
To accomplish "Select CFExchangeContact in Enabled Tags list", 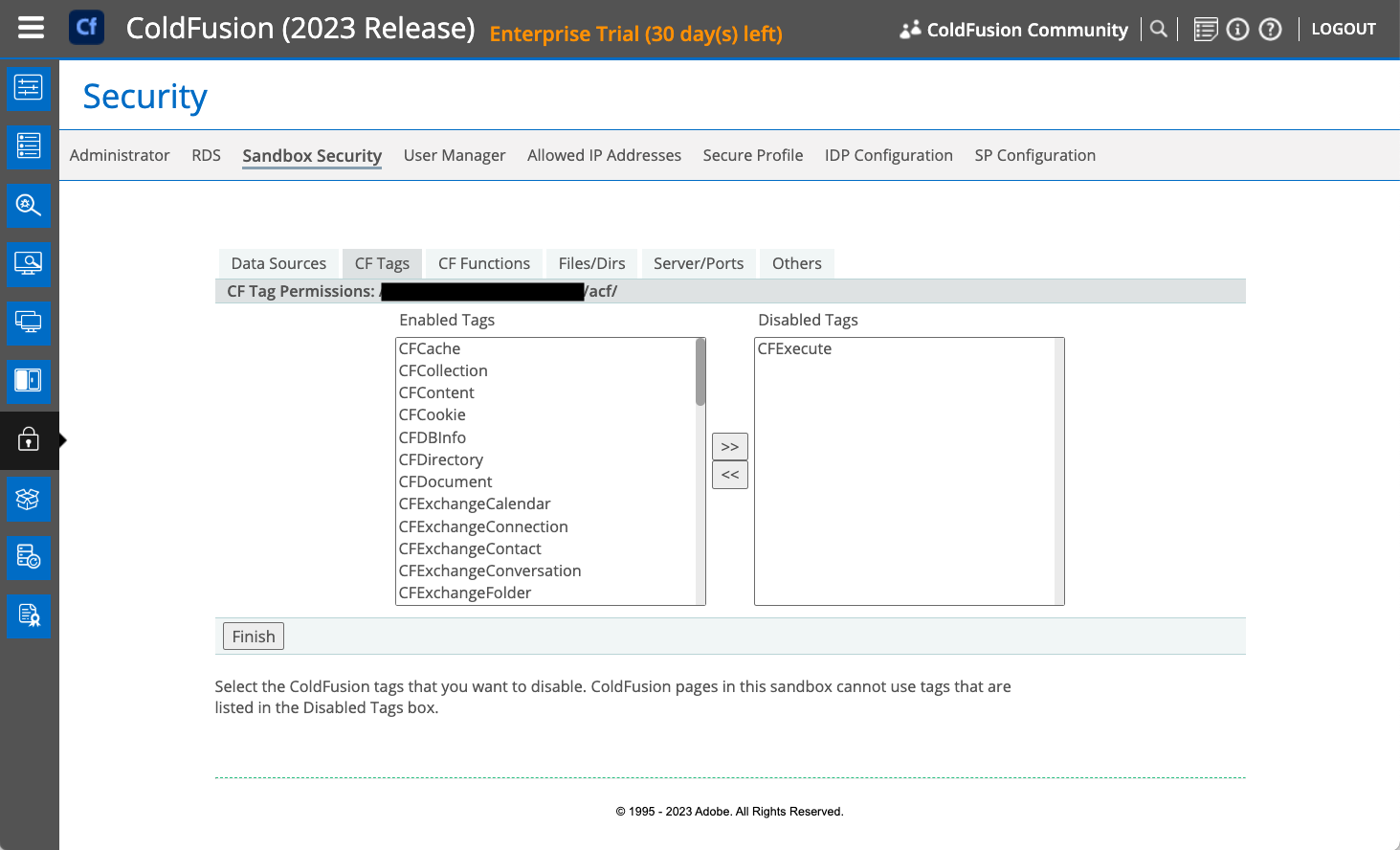I will tap(545, 548).
